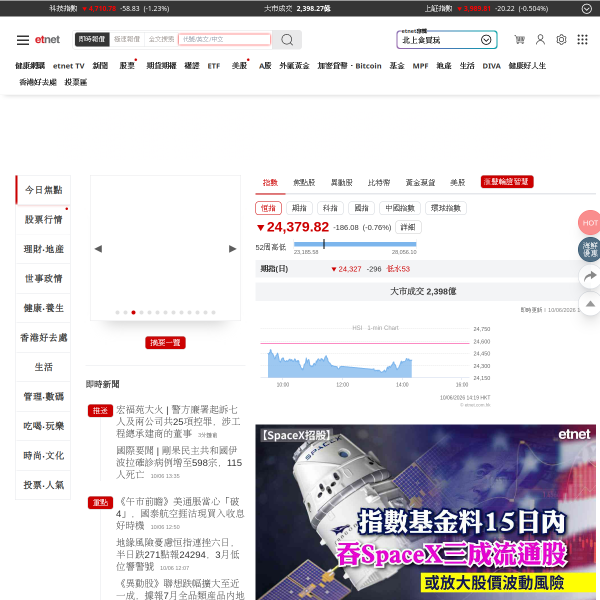
Task: Switch to the 比特幣 tab
Action: point(379,183)
